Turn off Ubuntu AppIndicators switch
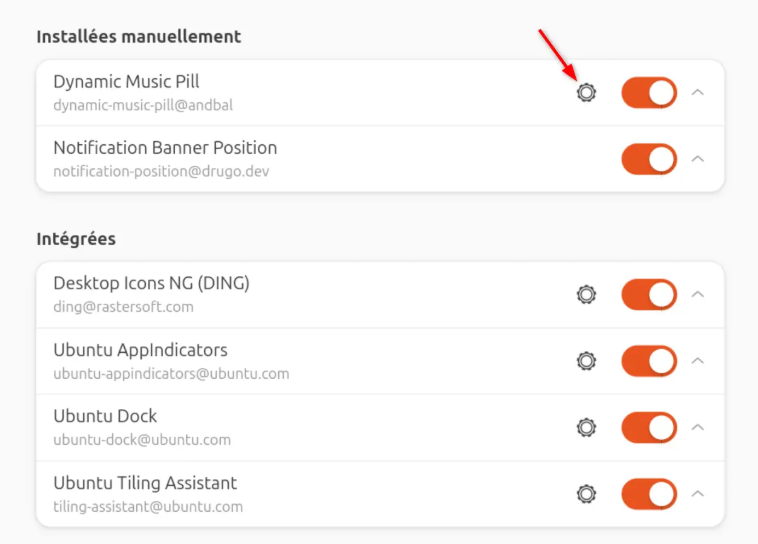Screen dimensions: 758x544 (649, 361)
